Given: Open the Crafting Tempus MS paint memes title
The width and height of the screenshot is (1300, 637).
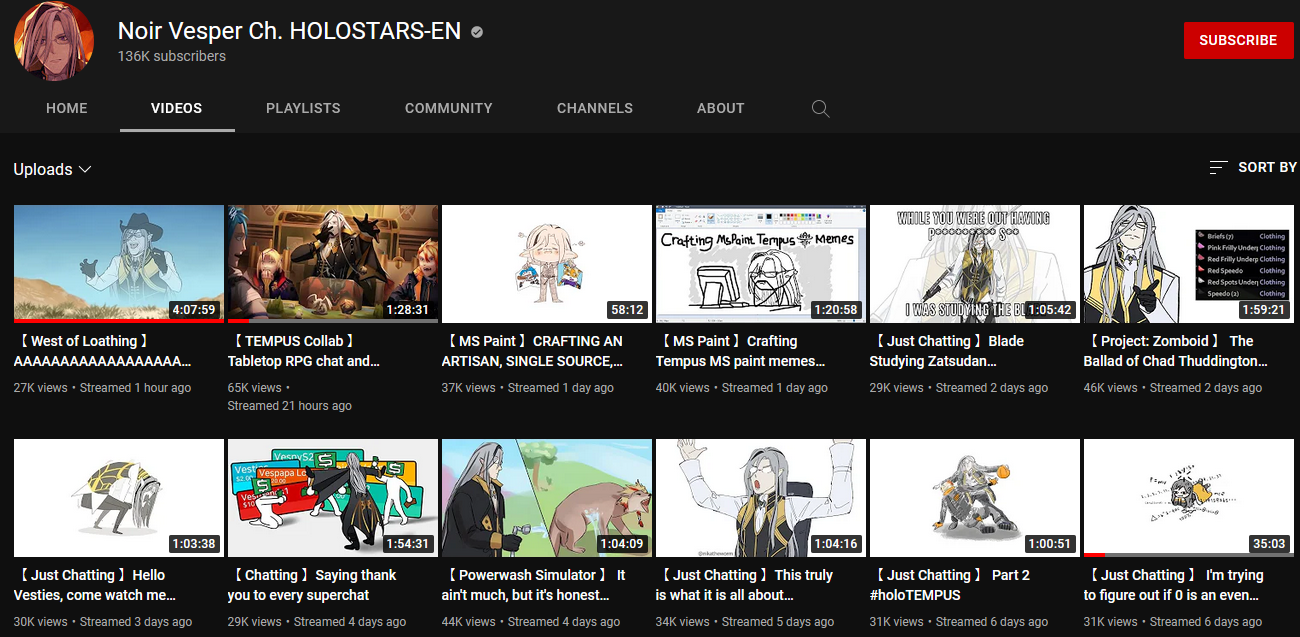Looking at the screenshot, I should [741, 351].
